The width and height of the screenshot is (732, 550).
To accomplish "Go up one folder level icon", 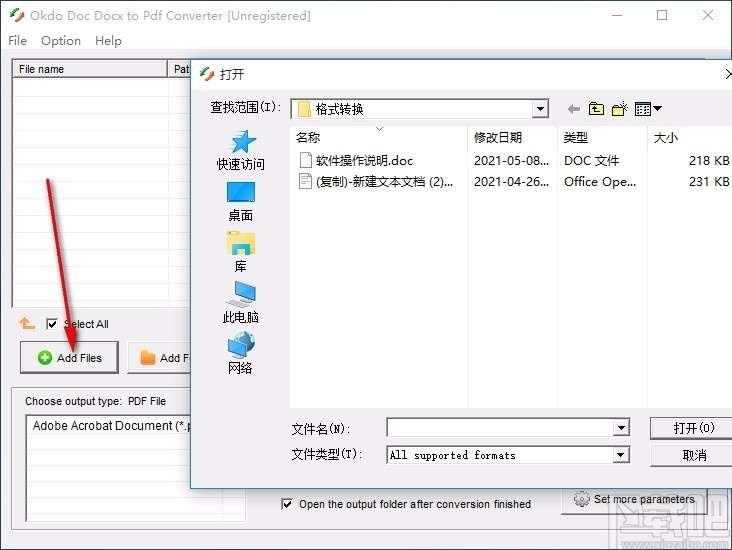I will (x=596, y=109).
